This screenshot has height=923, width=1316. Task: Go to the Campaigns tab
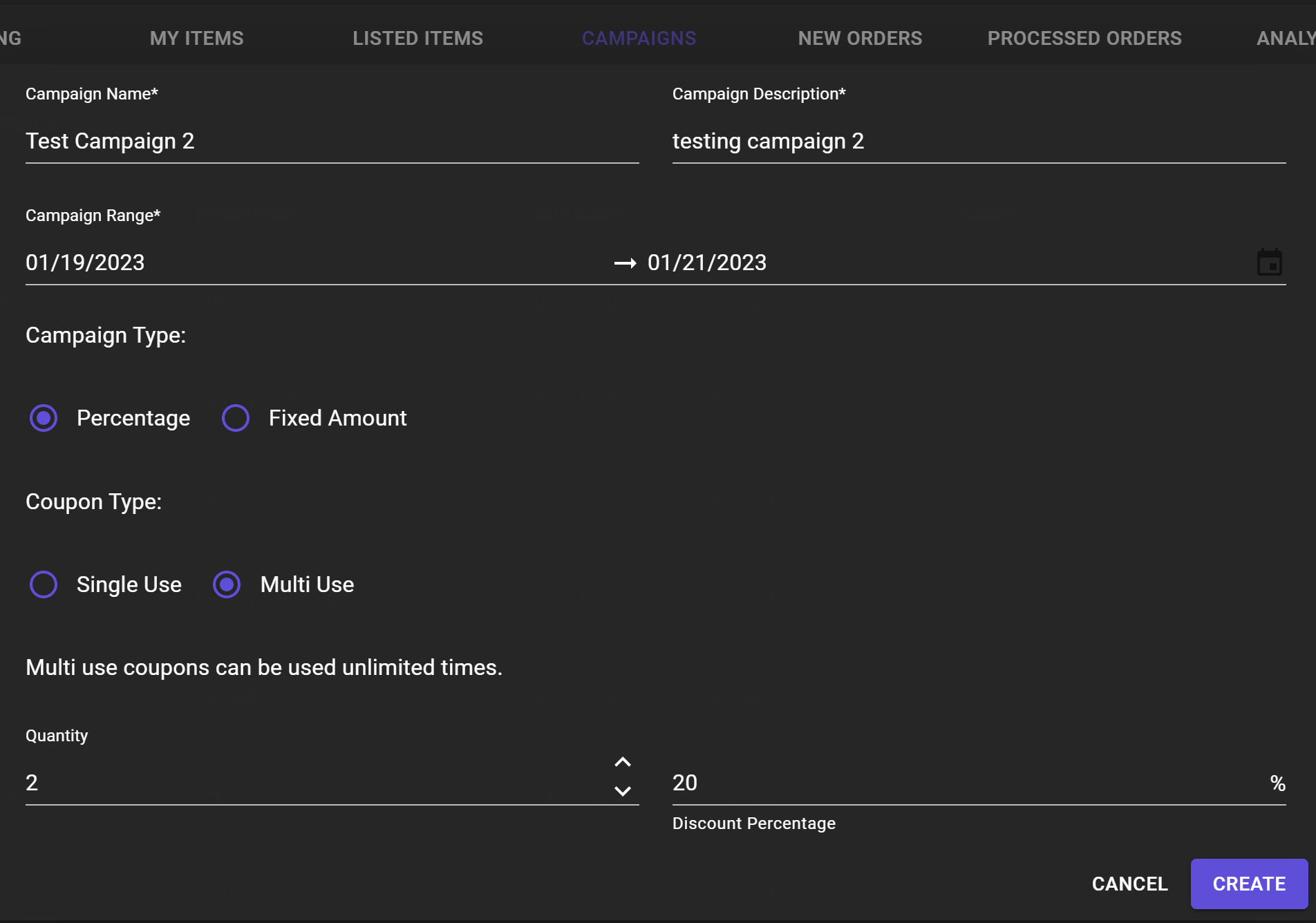tap(639, 39)
